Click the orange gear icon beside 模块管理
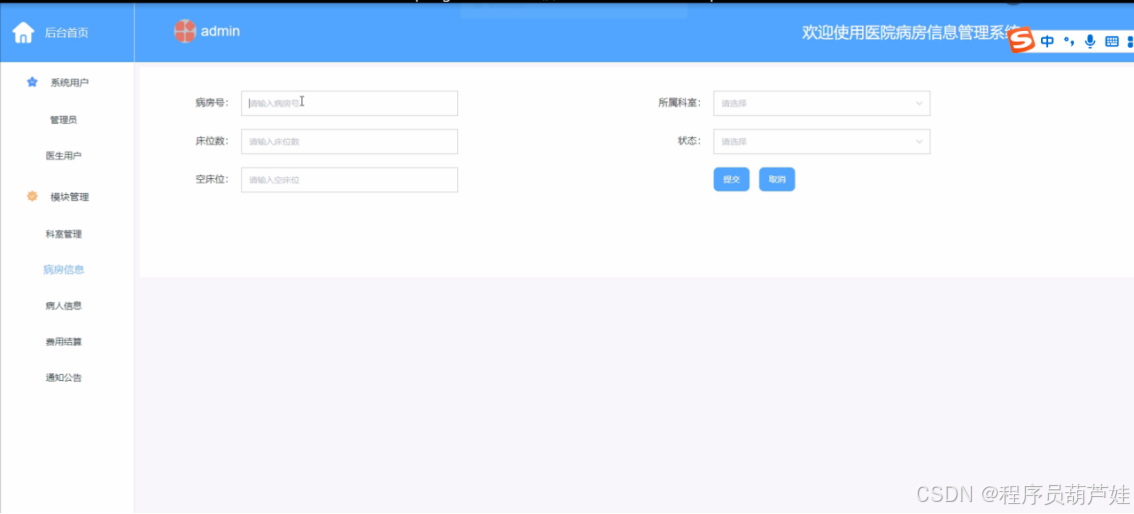Viewport: 1134px width, 514px height. point(32,197)
